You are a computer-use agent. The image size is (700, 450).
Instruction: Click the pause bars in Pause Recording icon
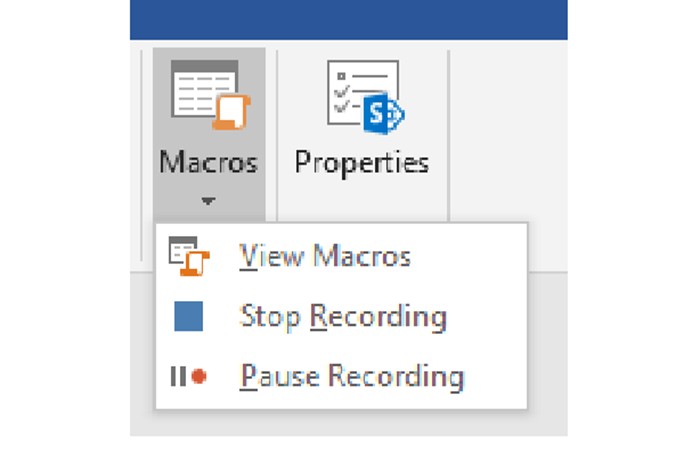177,377
